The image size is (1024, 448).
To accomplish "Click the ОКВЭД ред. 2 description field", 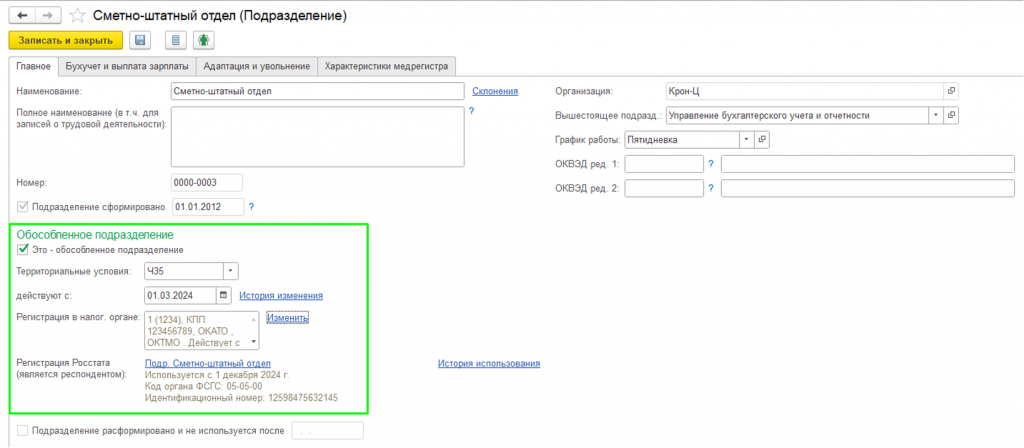I will pos(868,188).
